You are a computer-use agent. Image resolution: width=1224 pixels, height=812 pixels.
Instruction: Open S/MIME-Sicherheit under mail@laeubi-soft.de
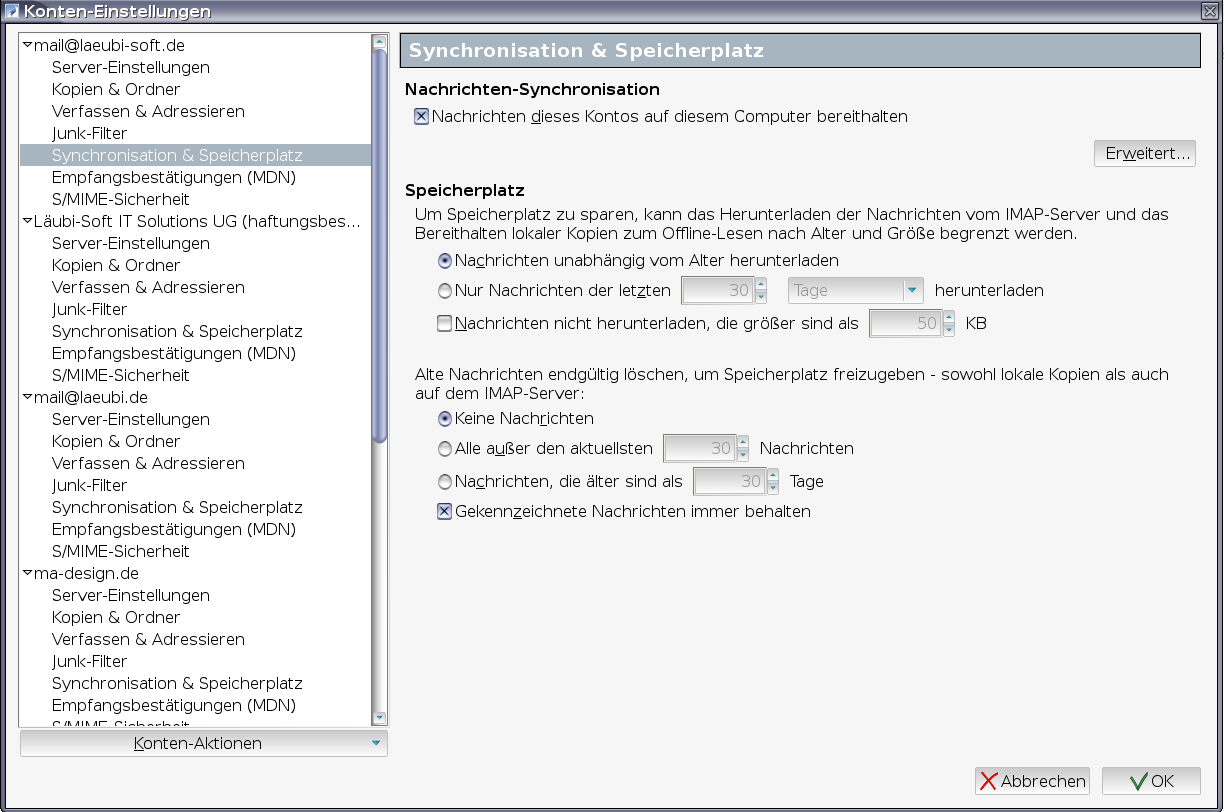click(121, 199)
